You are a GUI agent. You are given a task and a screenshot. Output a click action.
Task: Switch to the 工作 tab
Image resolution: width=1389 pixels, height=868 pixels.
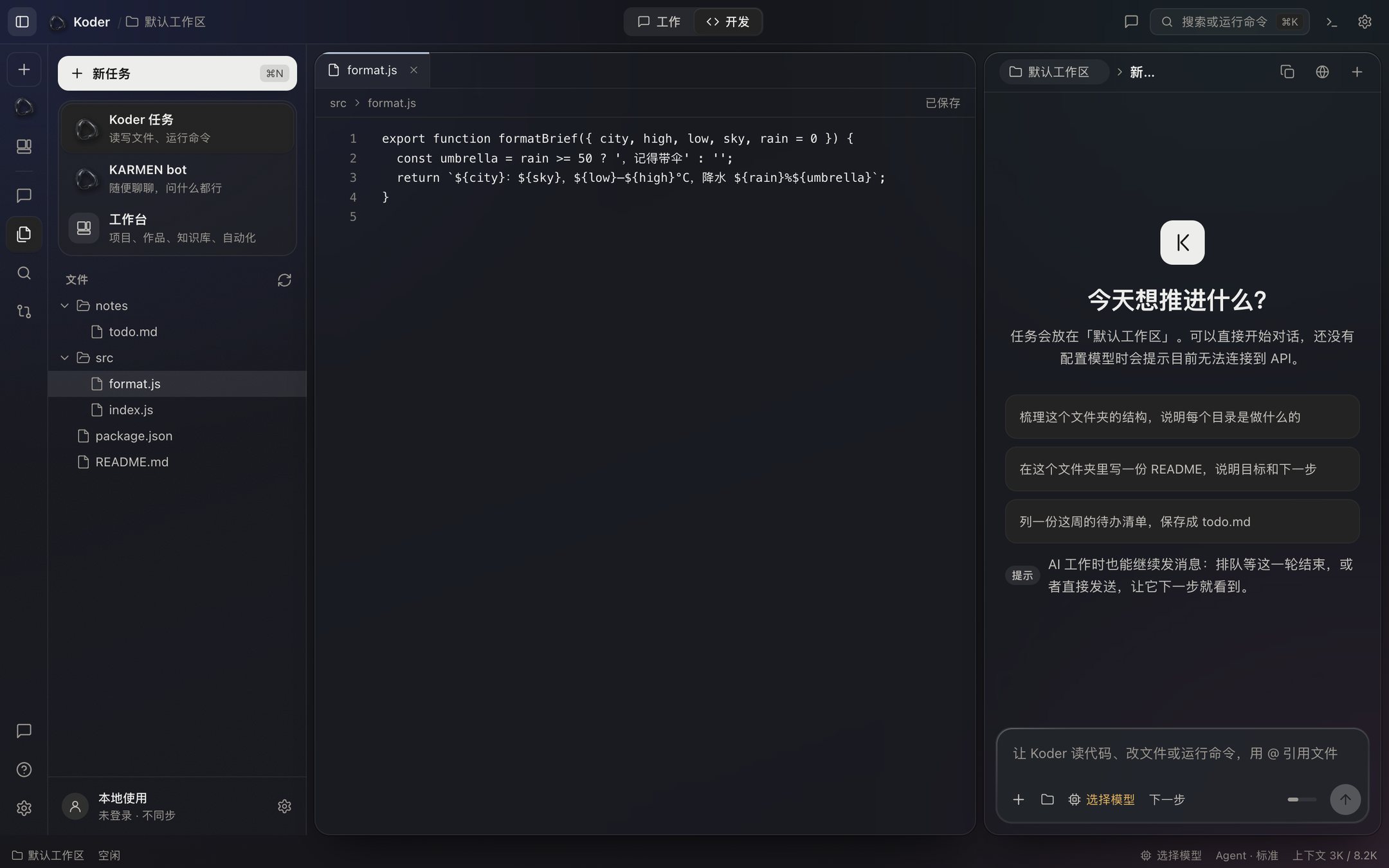click(659, 22)
